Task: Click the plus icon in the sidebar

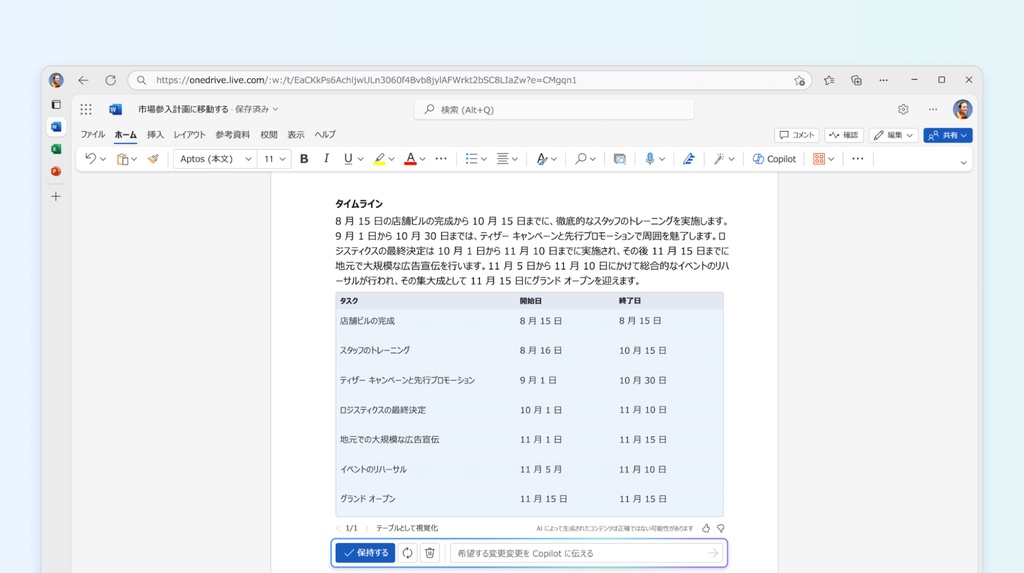Action: (56, 197)
